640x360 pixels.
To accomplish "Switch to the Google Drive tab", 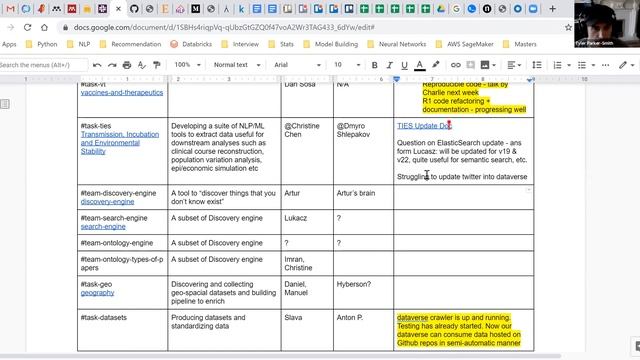I will click(x=441, y=9).
